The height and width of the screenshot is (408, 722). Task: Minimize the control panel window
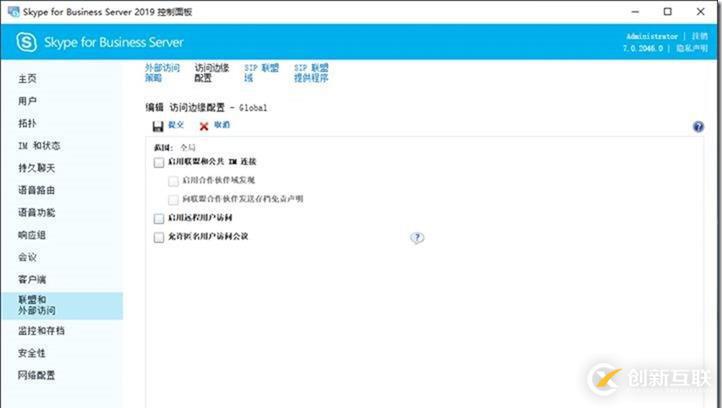[635, 12]
